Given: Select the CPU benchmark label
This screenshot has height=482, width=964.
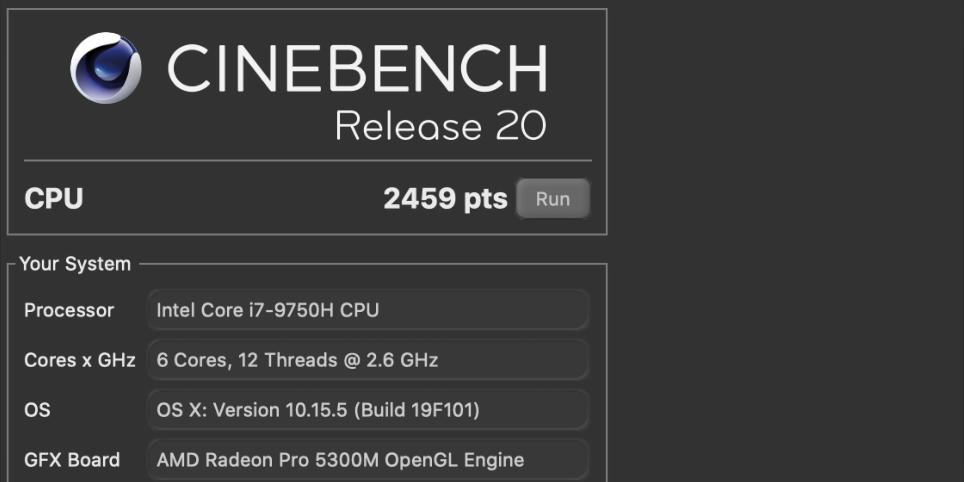Looking at the screenshot, I should coord(54,199).
